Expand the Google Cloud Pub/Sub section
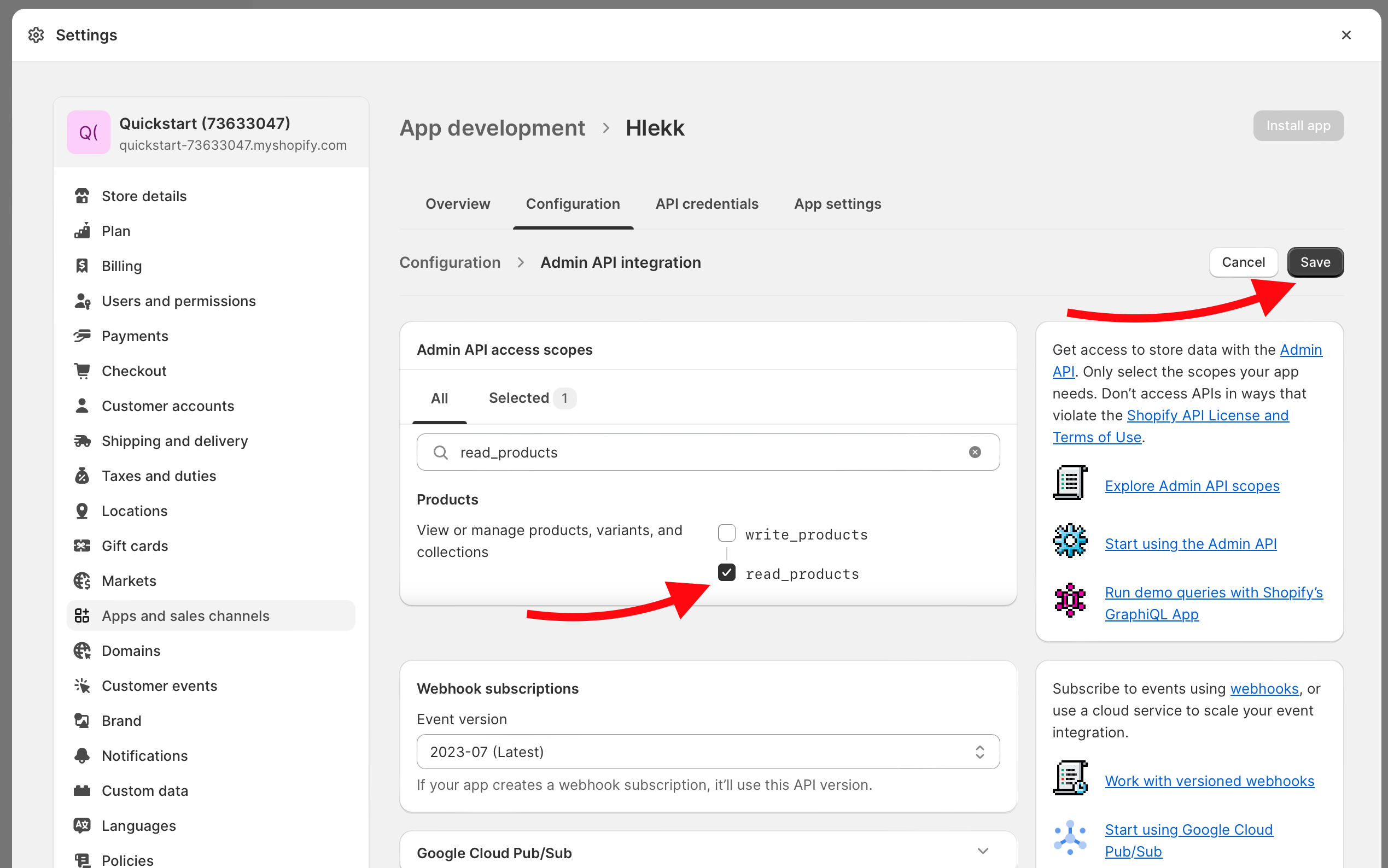 click(x=983, y=852)
